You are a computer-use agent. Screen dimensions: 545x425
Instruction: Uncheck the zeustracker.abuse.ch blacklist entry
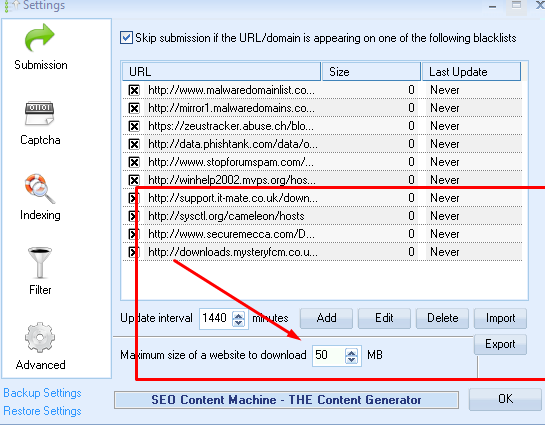(134, 126)
